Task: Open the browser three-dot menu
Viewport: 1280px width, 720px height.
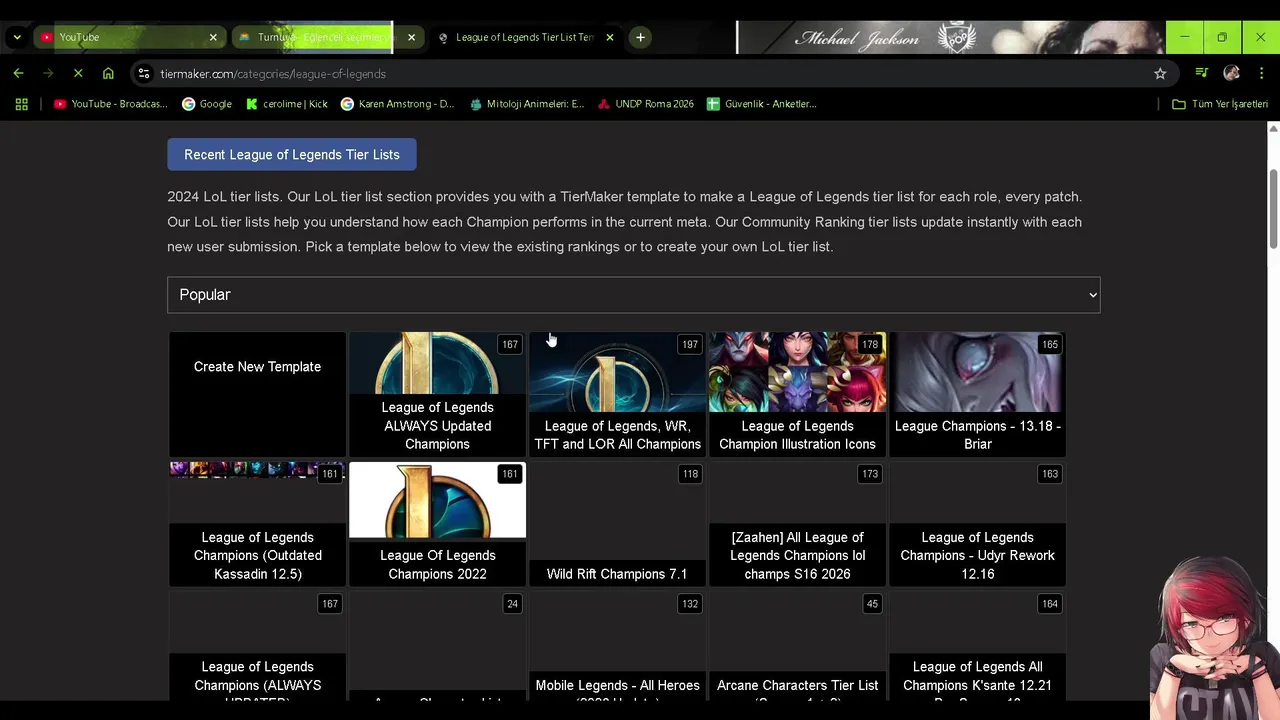Action: [1260, 73]
